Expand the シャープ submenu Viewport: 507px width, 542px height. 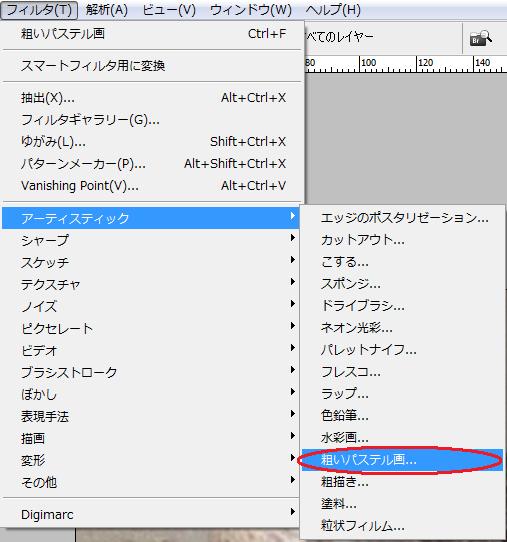tap(150, 240)
